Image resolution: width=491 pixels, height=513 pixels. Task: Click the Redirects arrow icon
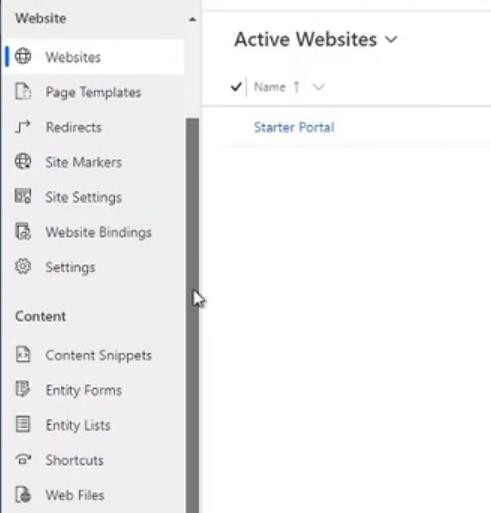23,127
